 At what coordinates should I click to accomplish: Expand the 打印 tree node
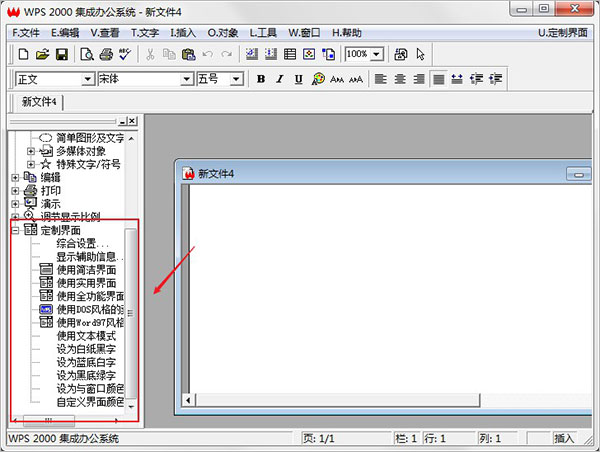coord(15,191)
